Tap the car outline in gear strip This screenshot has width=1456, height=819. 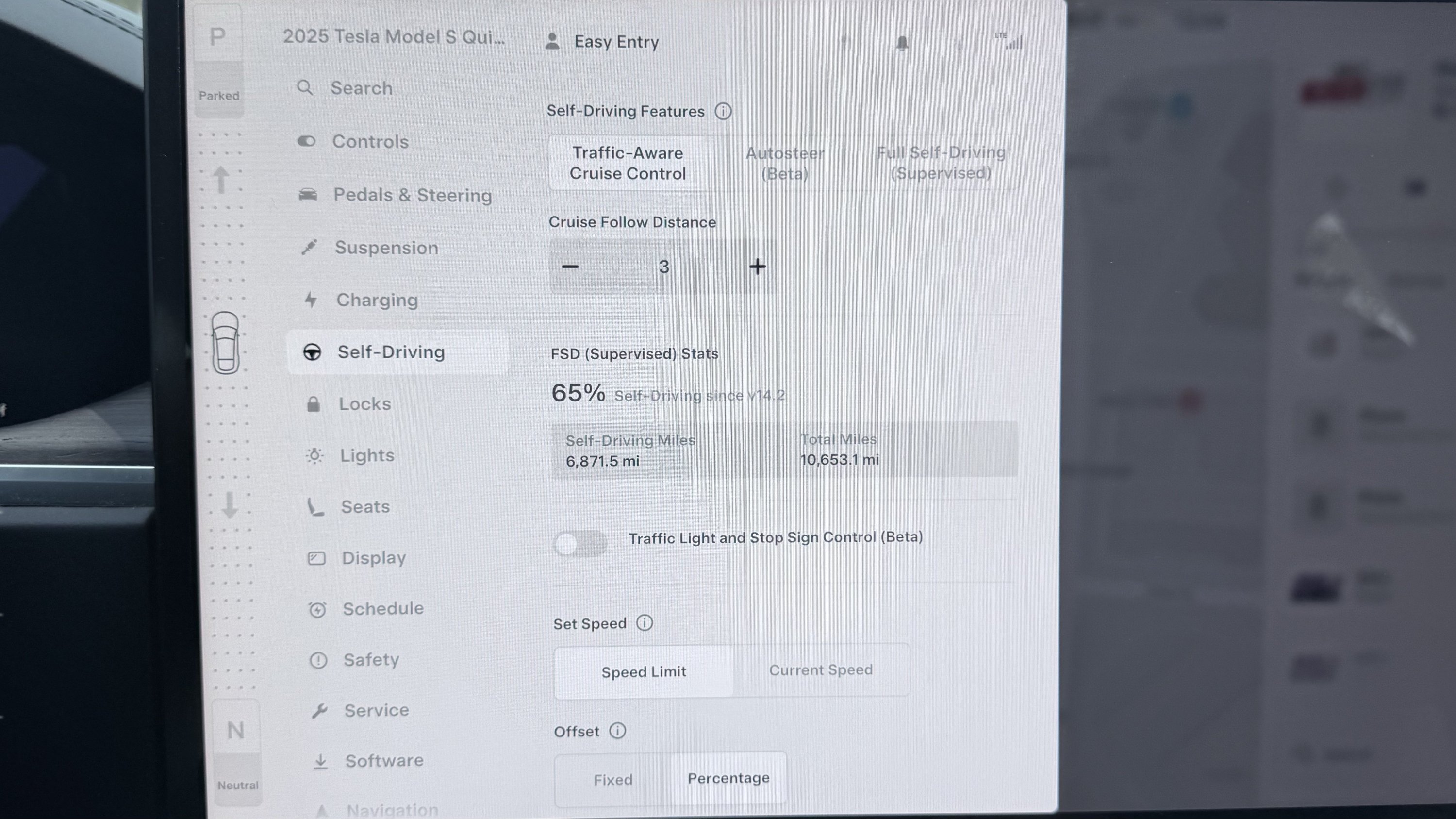point(226,343)
